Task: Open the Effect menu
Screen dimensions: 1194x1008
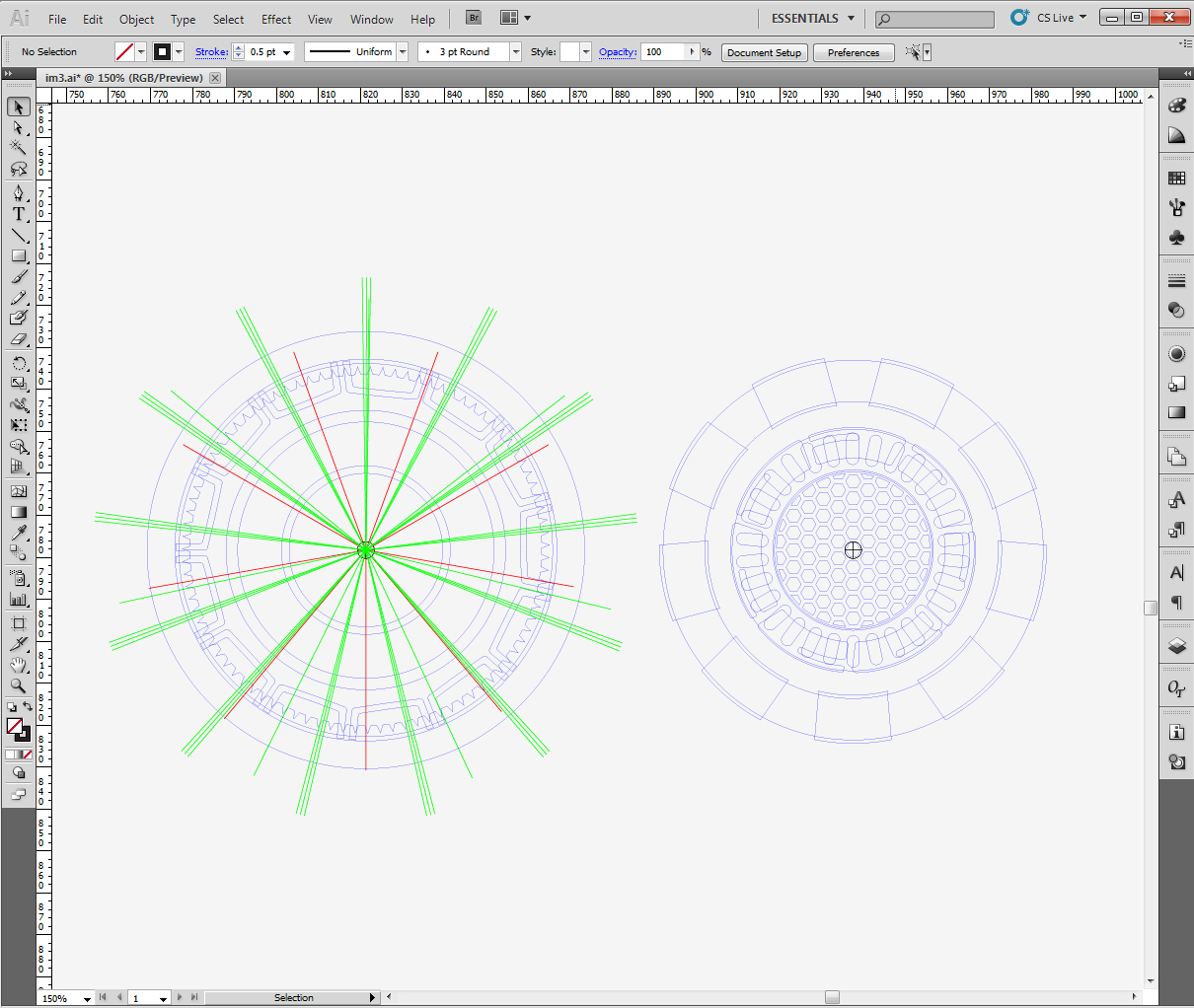Action: coord(276,19)
